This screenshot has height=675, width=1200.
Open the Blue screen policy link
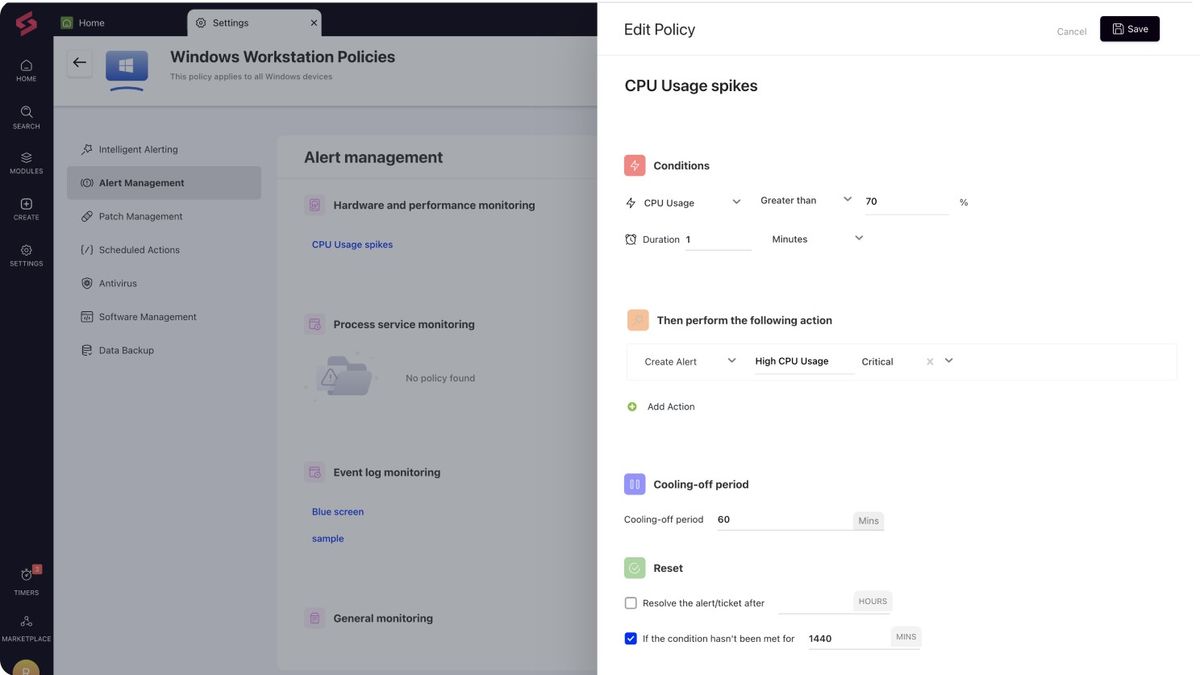coord(338,512)
